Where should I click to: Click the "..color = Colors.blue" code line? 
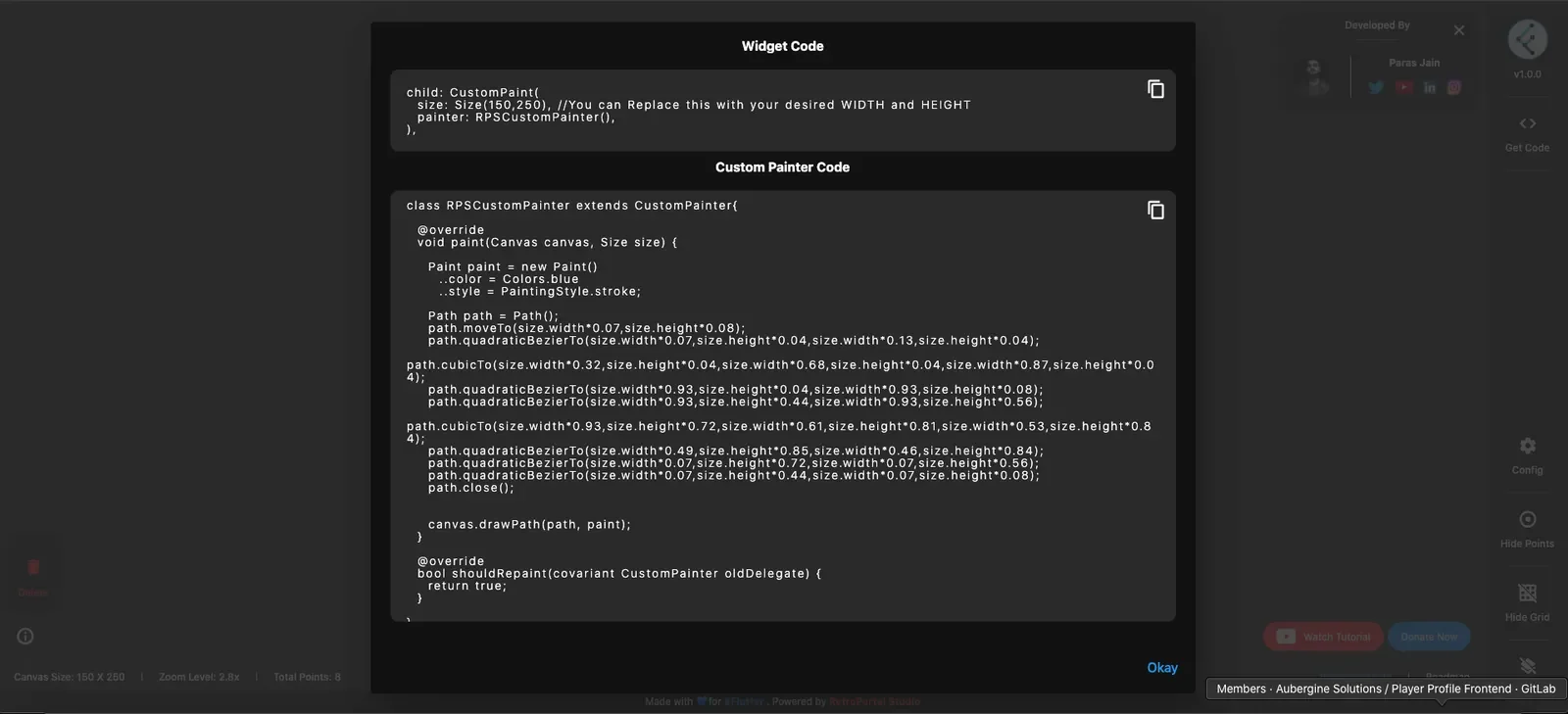click(x=509, y=279)
